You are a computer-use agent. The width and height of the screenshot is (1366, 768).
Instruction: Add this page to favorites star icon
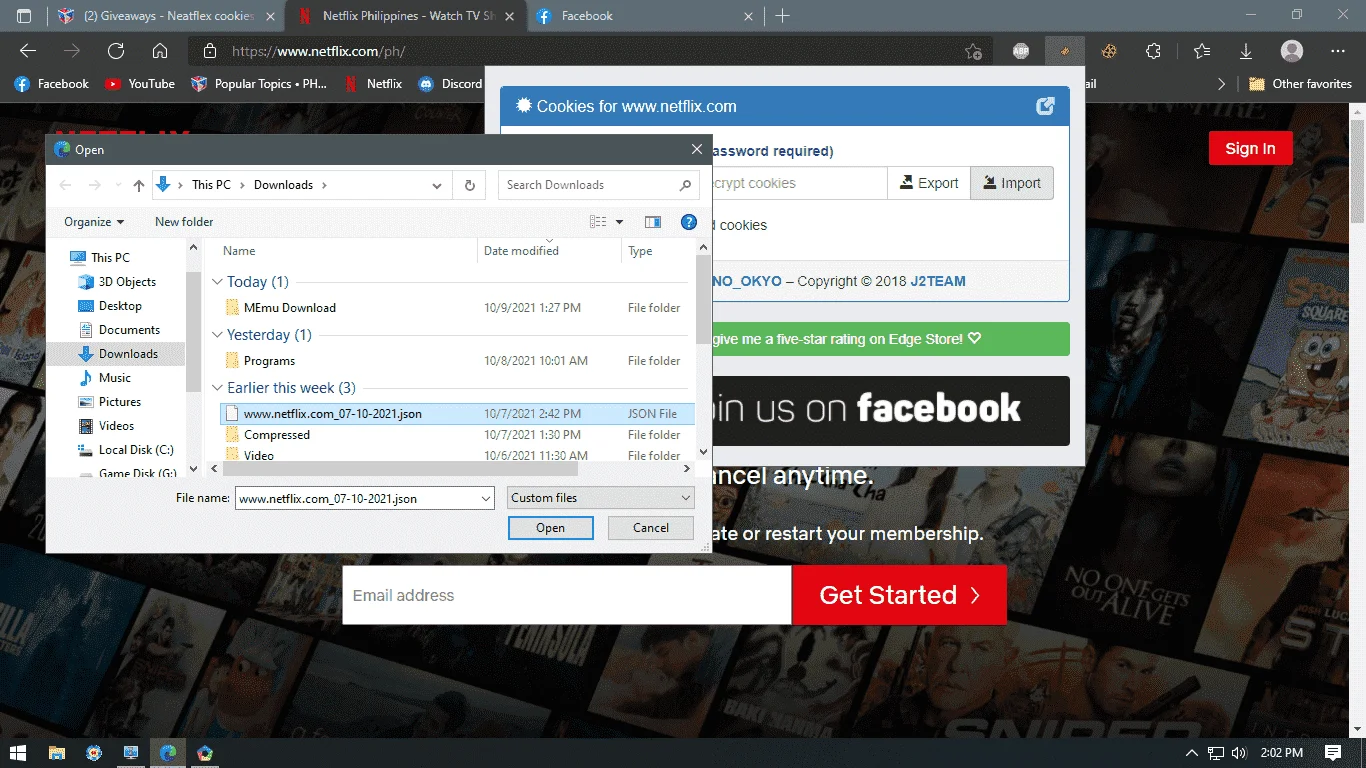tap(973, 52)
